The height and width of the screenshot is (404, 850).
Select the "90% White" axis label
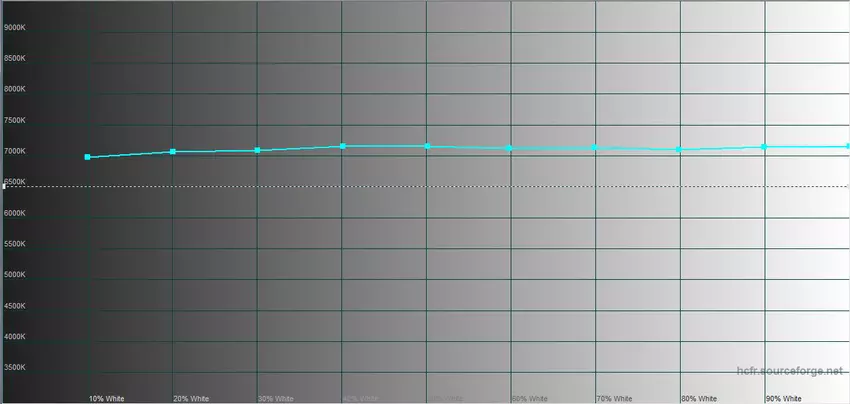(783, 398)
